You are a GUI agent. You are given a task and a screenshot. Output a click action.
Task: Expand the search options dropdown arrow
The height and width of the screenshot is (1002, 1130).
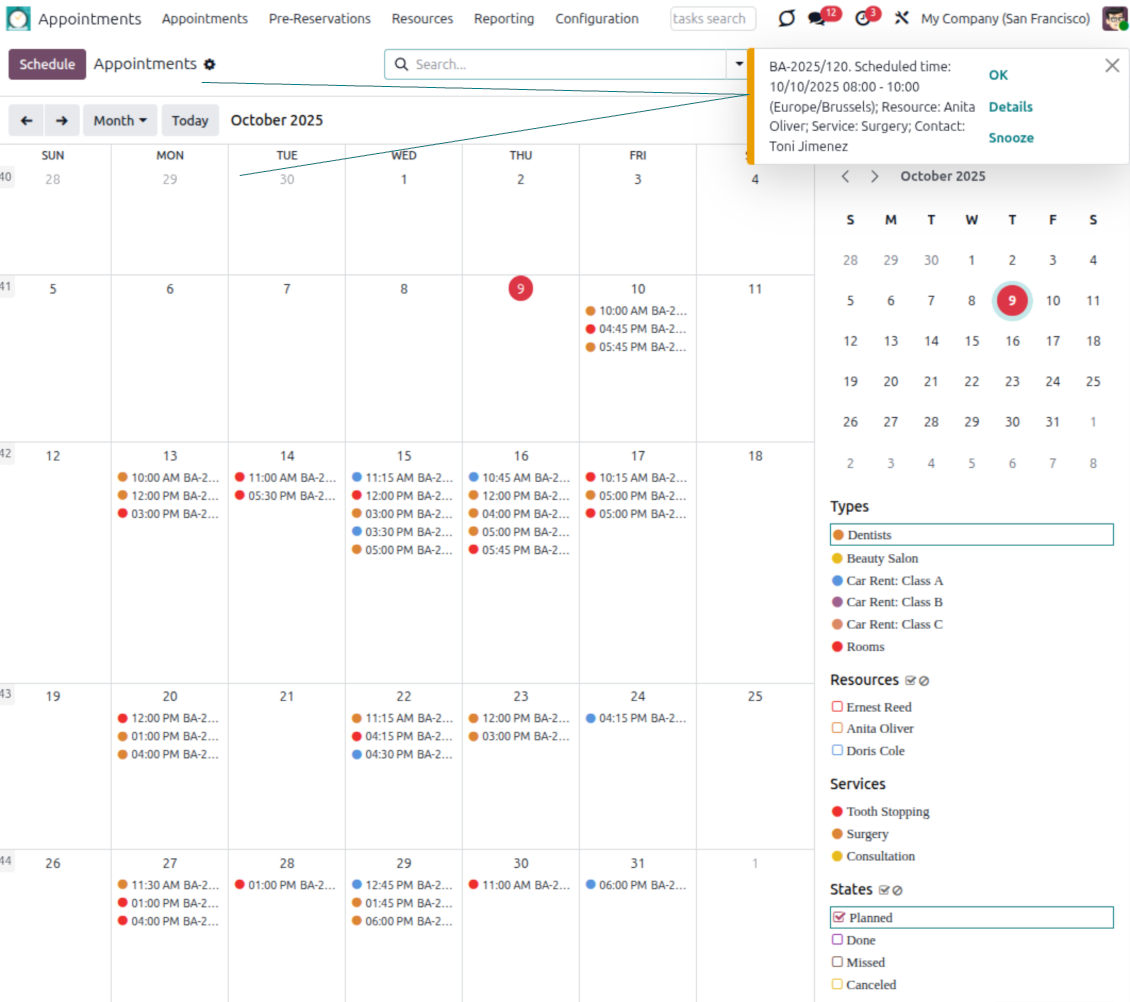point(739,64)
